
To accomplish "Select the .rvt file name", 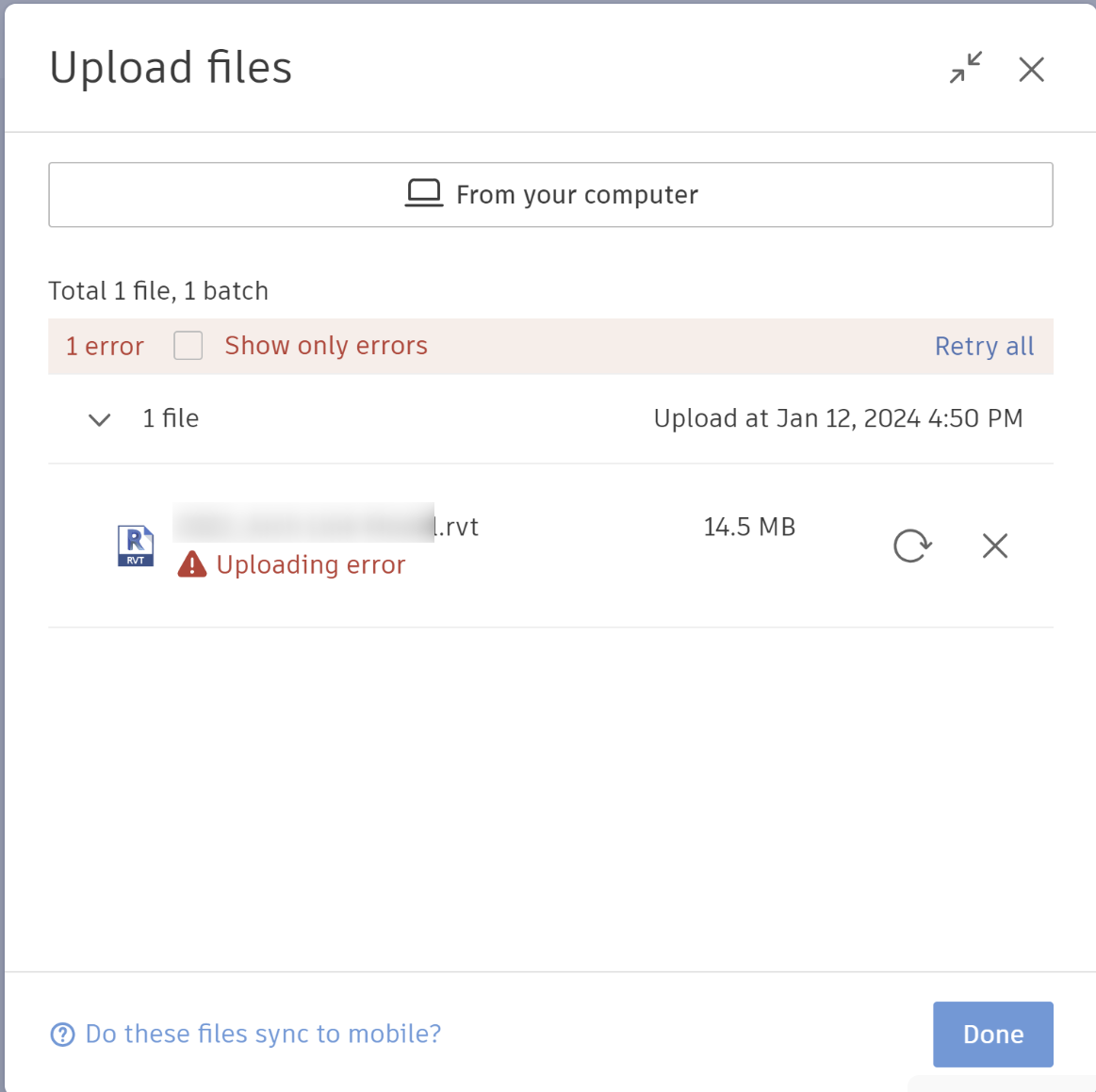I will point(326,525).
